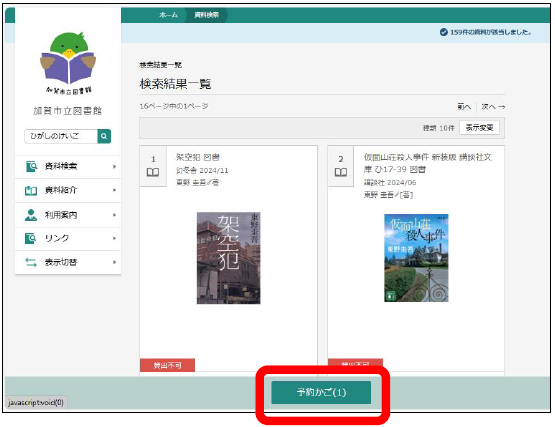Click the 加賀市立図書館 library name text

(x=67, y=111)
